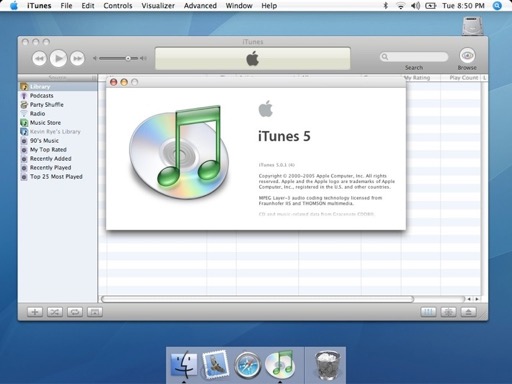Open Podcasts in the source list

[58, 96]
